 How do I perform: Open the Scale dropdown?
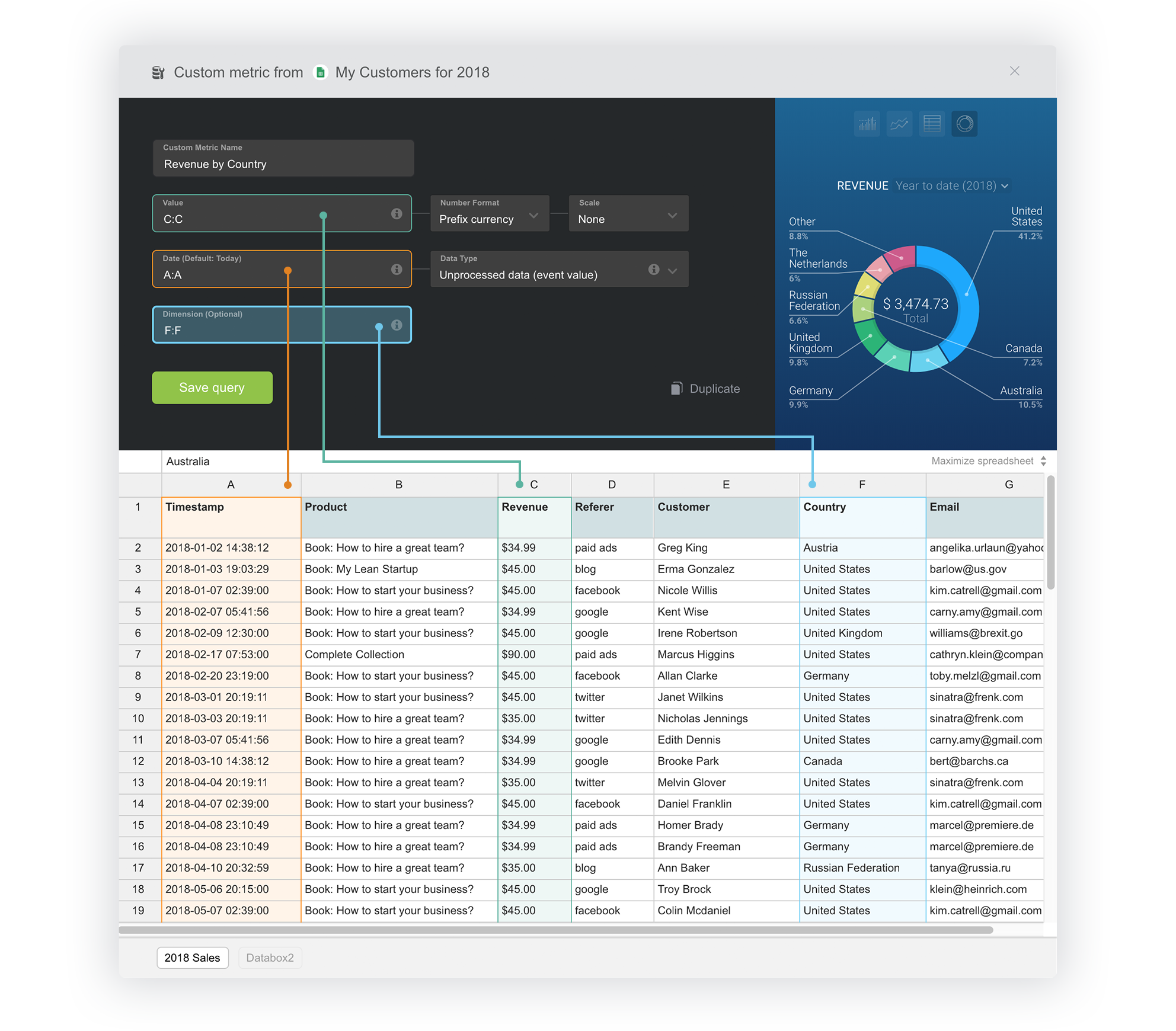pyautogui.click(x=628, y=214)
